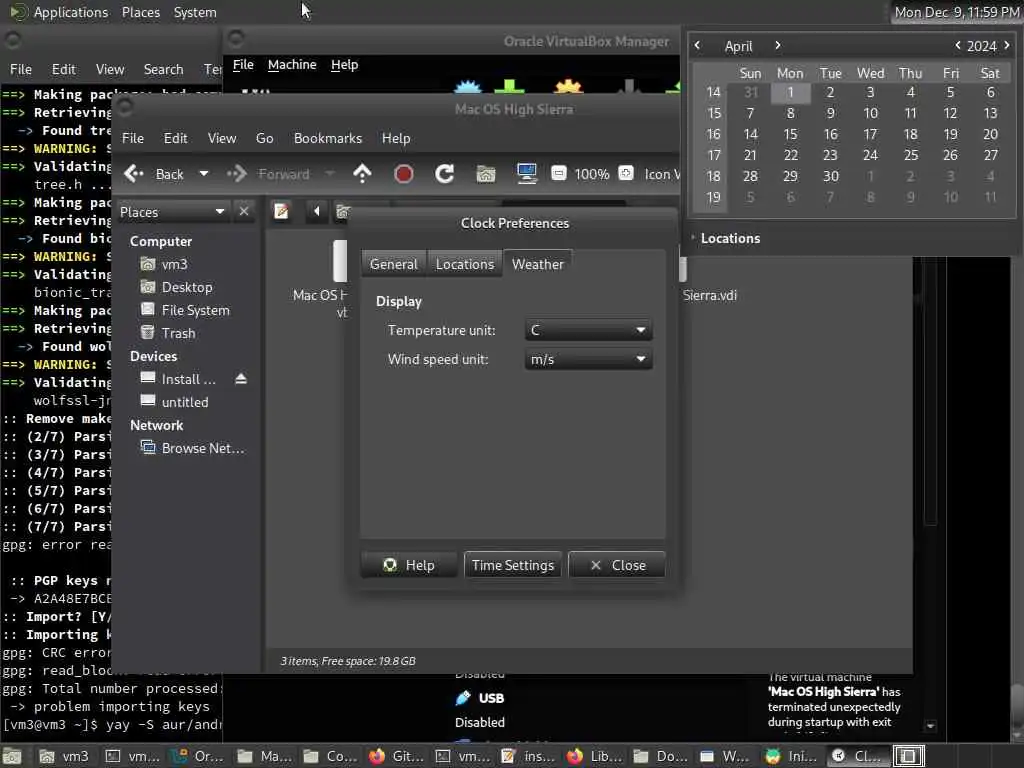The image size is (1024, 768).
Task: Switch to vm3 folder taskbar window
Action: click(64, 756)
